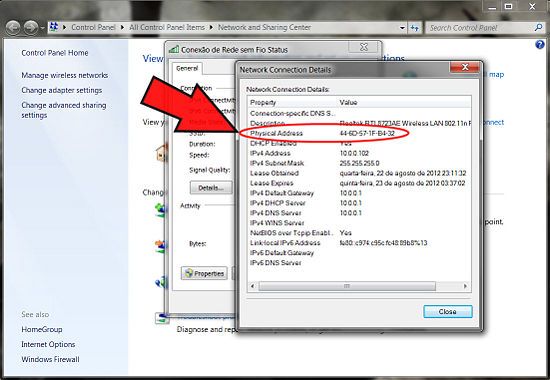Expand the arrow after All Control Panel Items

(212, 27)
